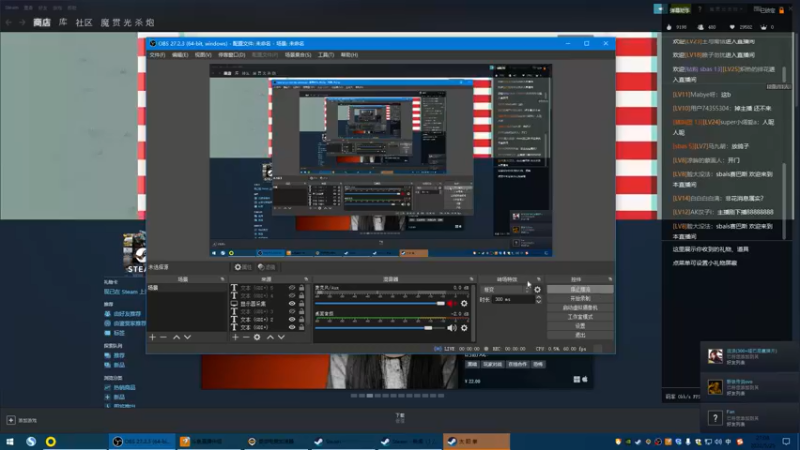Open OBS Scene Collection menu
Screen dimensions: 800x450
pyautogui.click(x=298, y=55)
